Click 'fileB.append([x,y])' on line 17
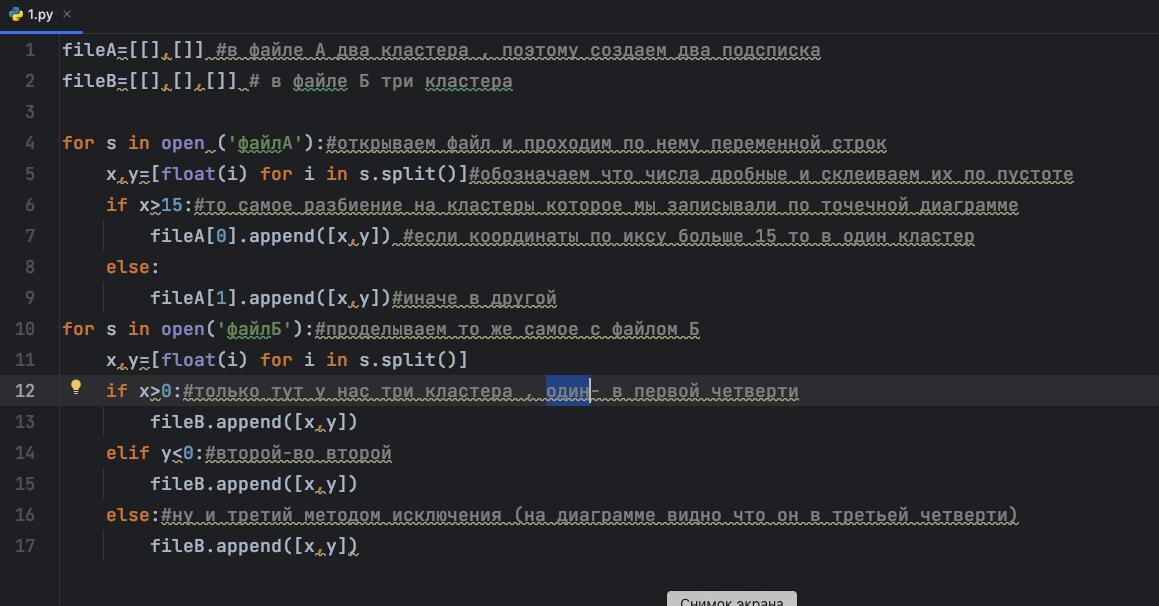 (254, 546)
